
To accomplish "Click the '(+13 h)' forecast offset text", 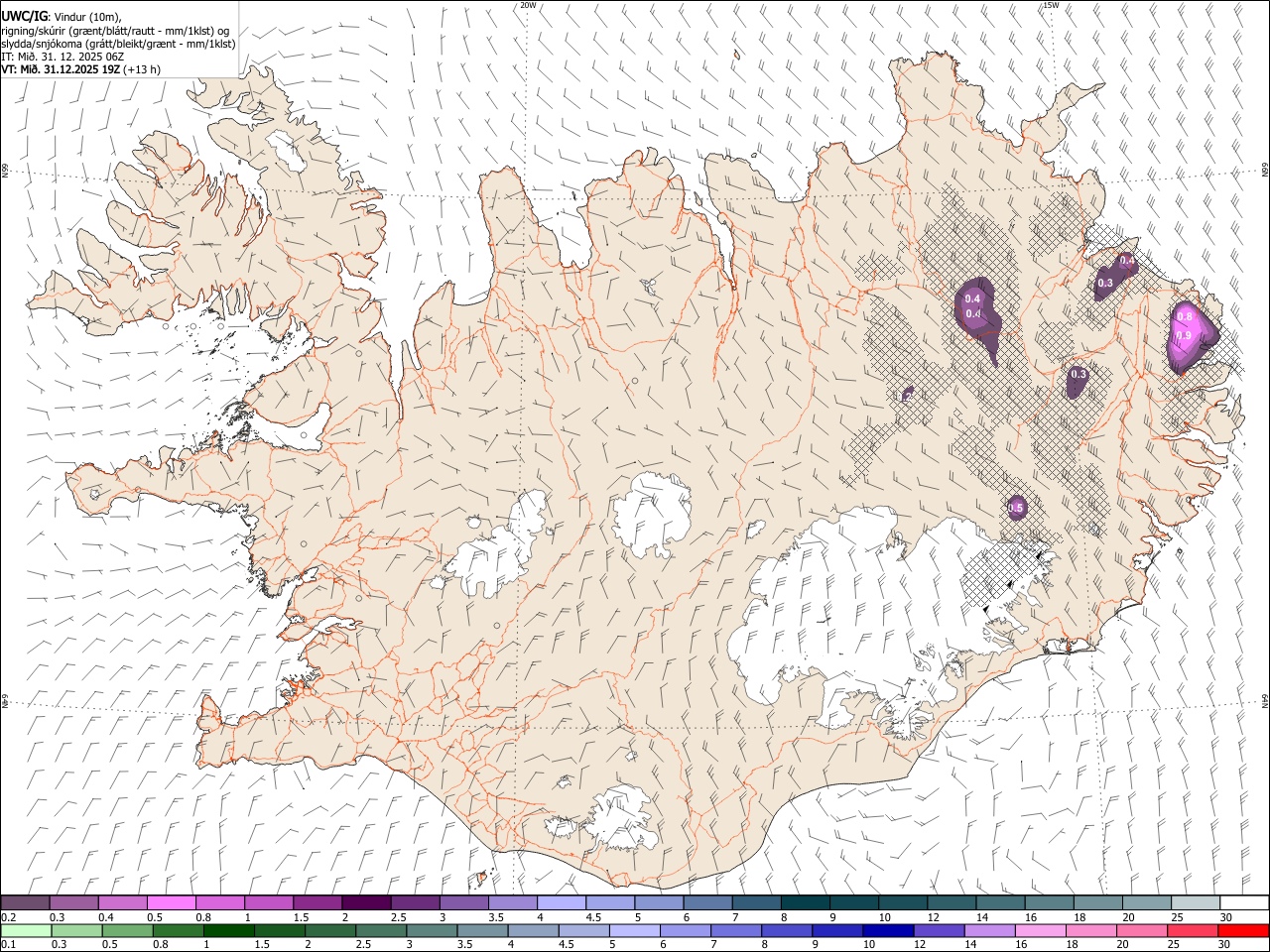I will point(143,69).
